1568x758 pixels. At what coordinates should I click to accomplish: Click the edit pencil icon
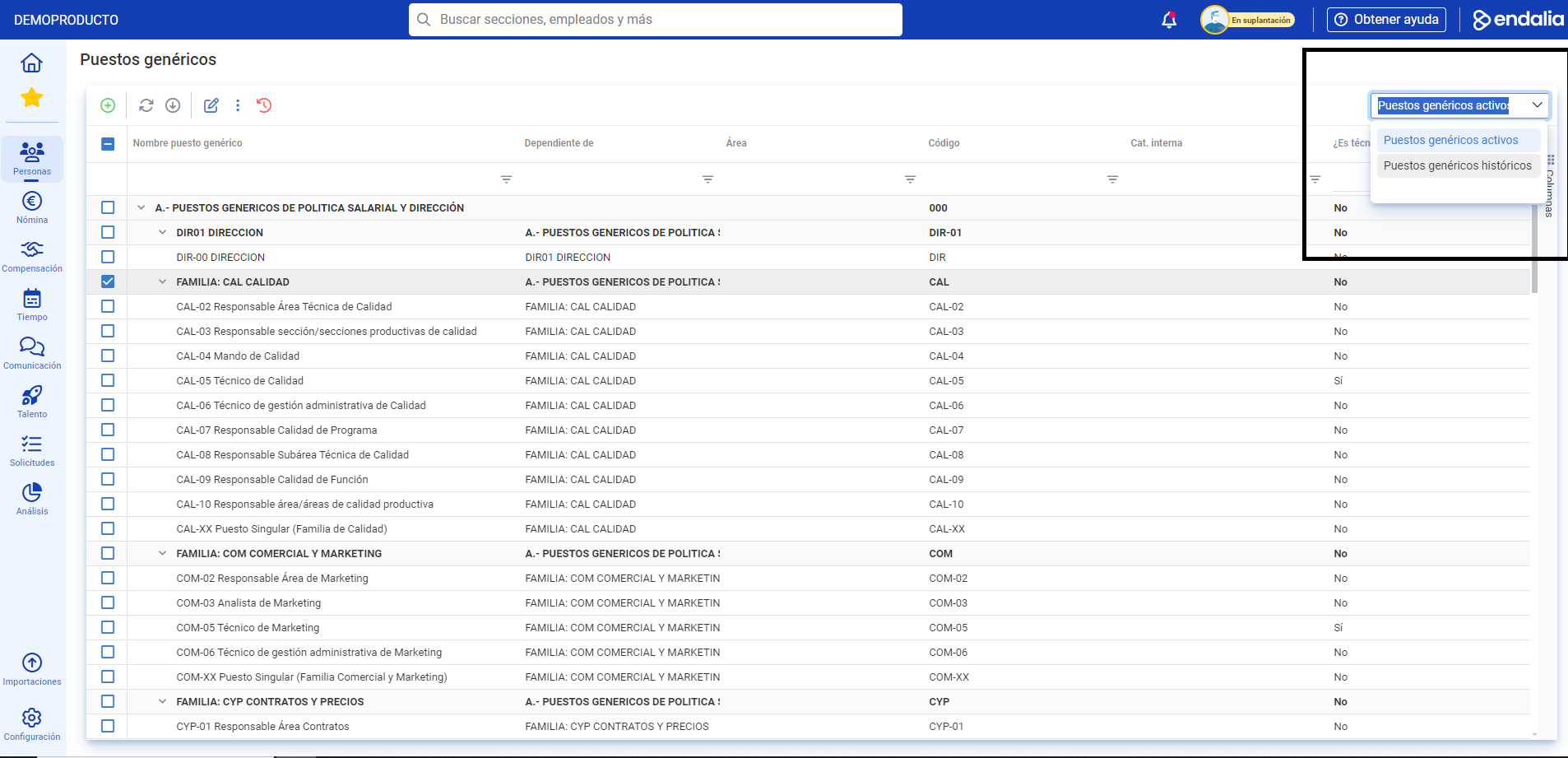[x=211, y=105]
